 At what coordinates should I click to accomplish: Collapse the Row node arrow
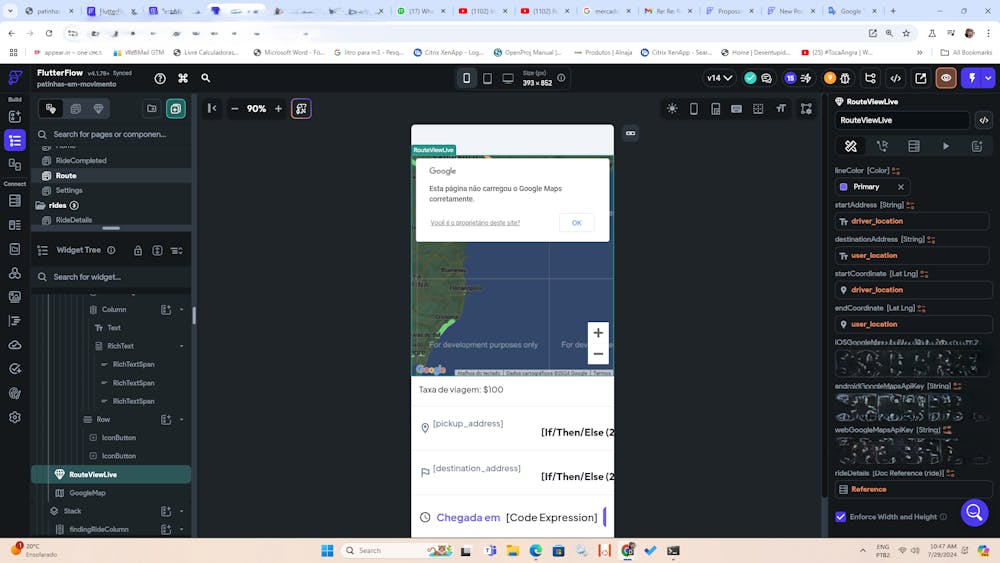(182, 420)
